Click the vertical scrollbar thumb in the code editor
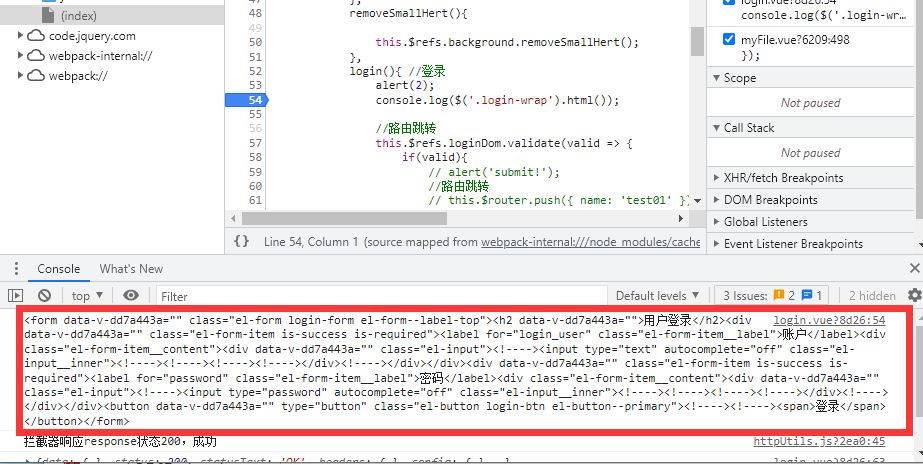Viewport: 923px width, 464px height. click(x=698, y=41)
